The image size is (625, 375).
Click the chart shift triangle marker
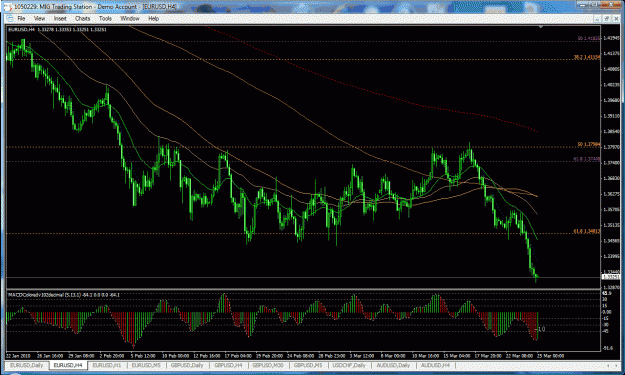tap(540, 27)
